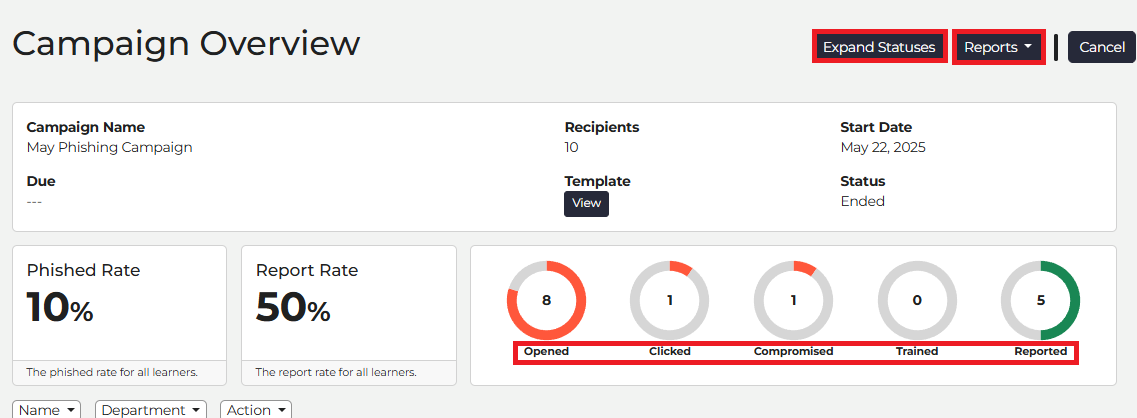This screenshot has width=1137, height=418.
Task: Click the Expand Statuses button
Action: pyautogui.click(x=879, y=47)
